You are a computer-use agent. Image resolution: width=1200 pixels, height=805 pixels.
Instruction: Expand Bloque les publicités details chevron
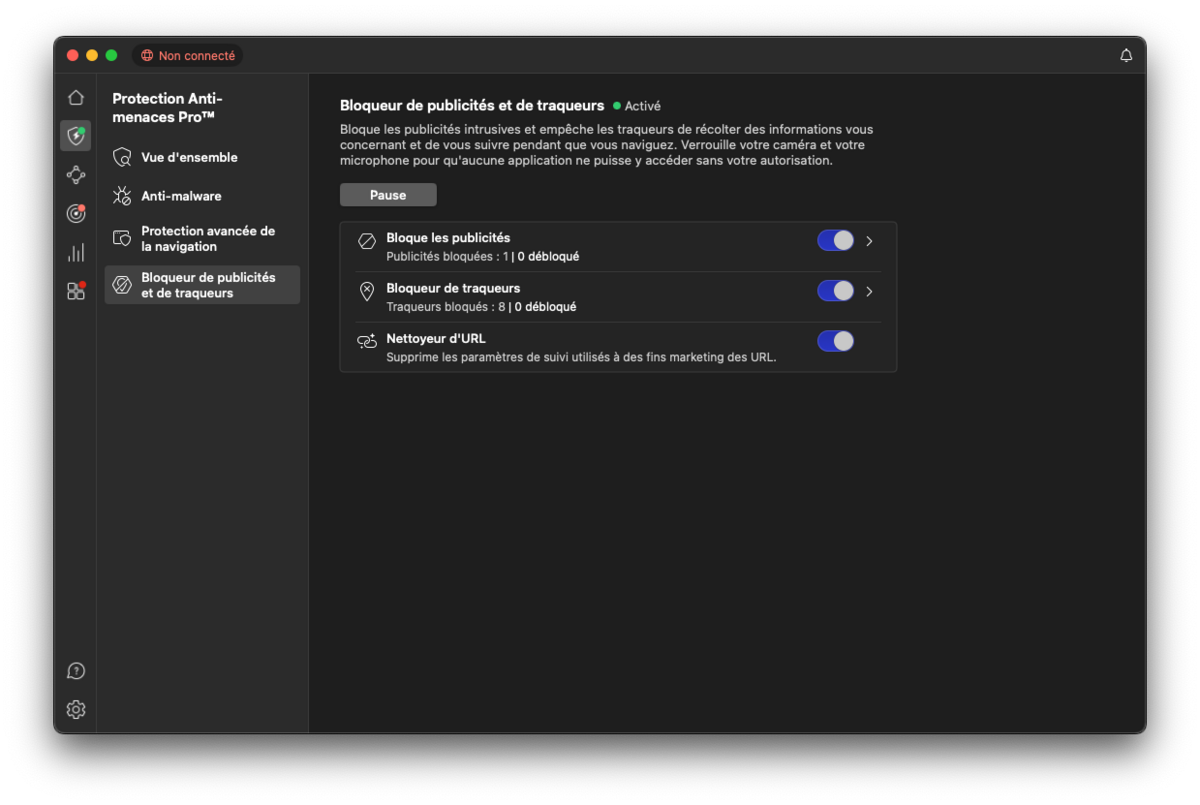pyautogui.click(x=869, y=241)
